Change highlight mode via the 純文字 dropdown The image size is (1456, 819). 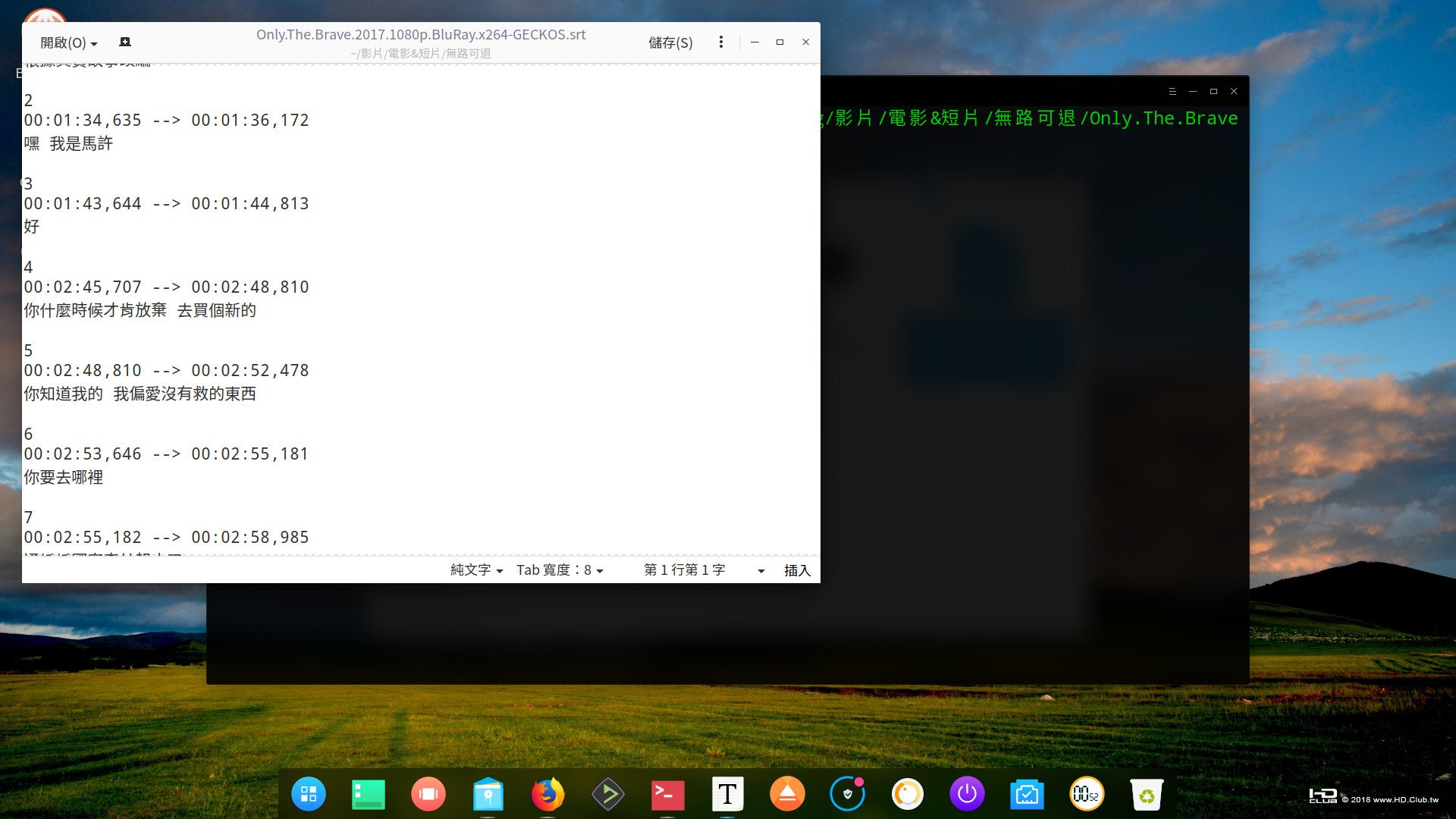[x=475, y=570]
